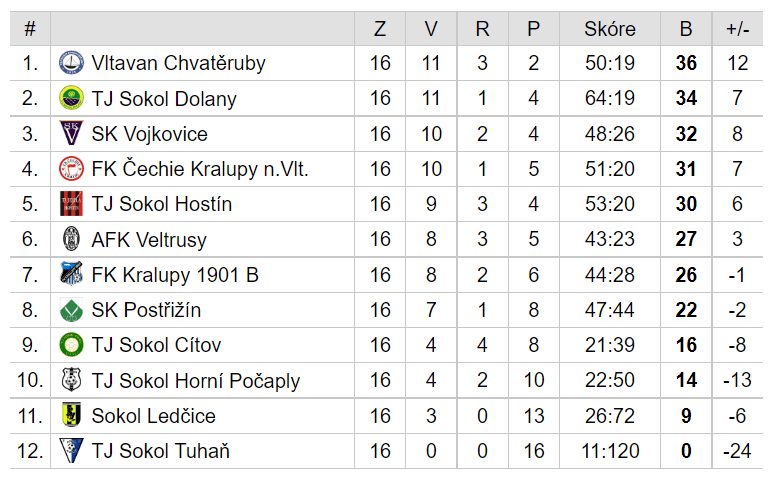Viewport: 771px width, 477px height.
Task: Click the SK Vojkovice triangular logo
Action: (x=71, y=133)
